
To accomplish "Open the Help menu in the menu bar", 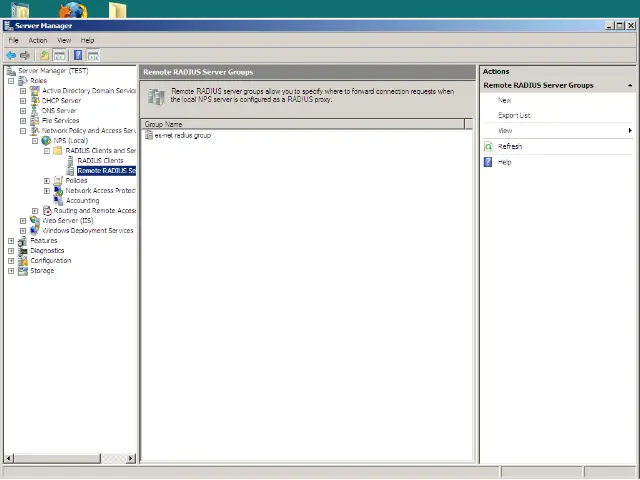I will pyautogui.click(x=87, y=40).
